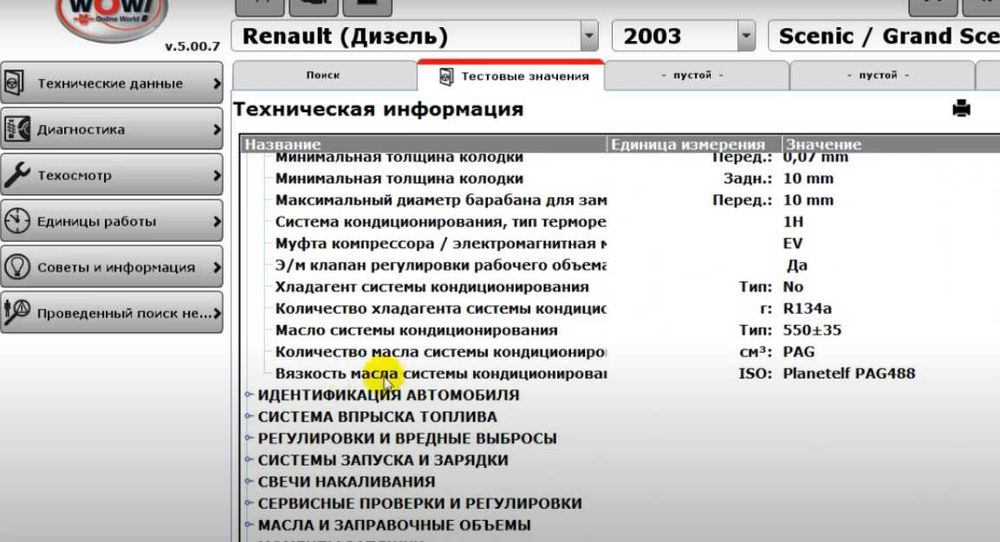Image resolution: width=1000 pixels, height=542 pixels.
Task: Expand РЕГУЛИРОВКИ И ВРЕДНЫЕ ВЫБРОСЫ node
Action: coord(249,438)
